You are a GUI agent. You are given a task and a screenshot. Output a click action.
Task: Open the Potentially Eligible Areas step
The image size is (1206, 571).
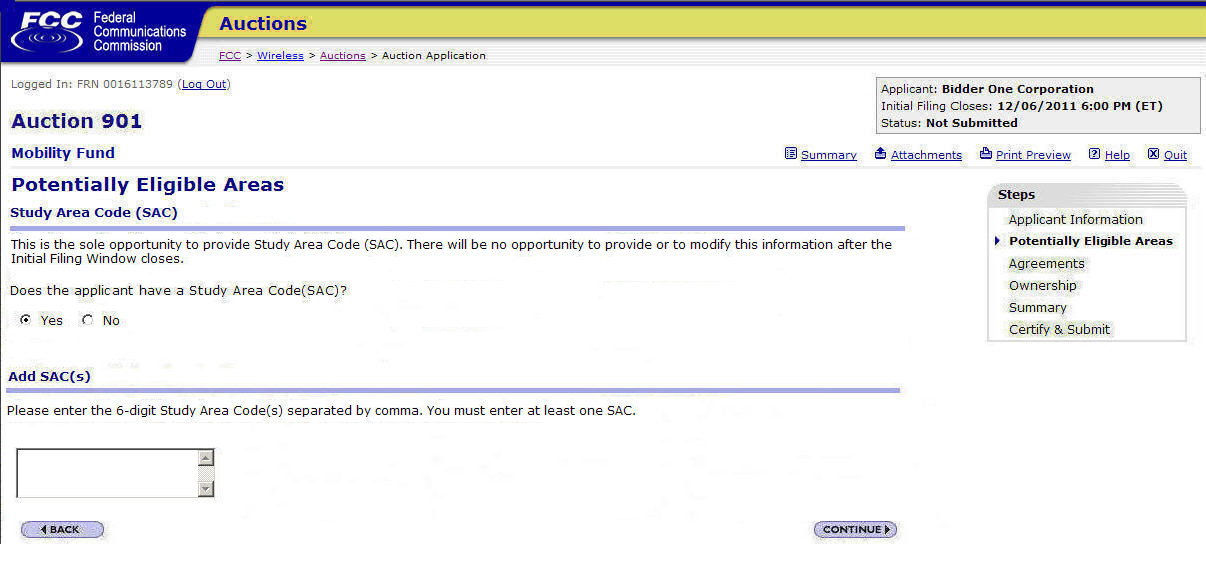[x=1091, y=241]
